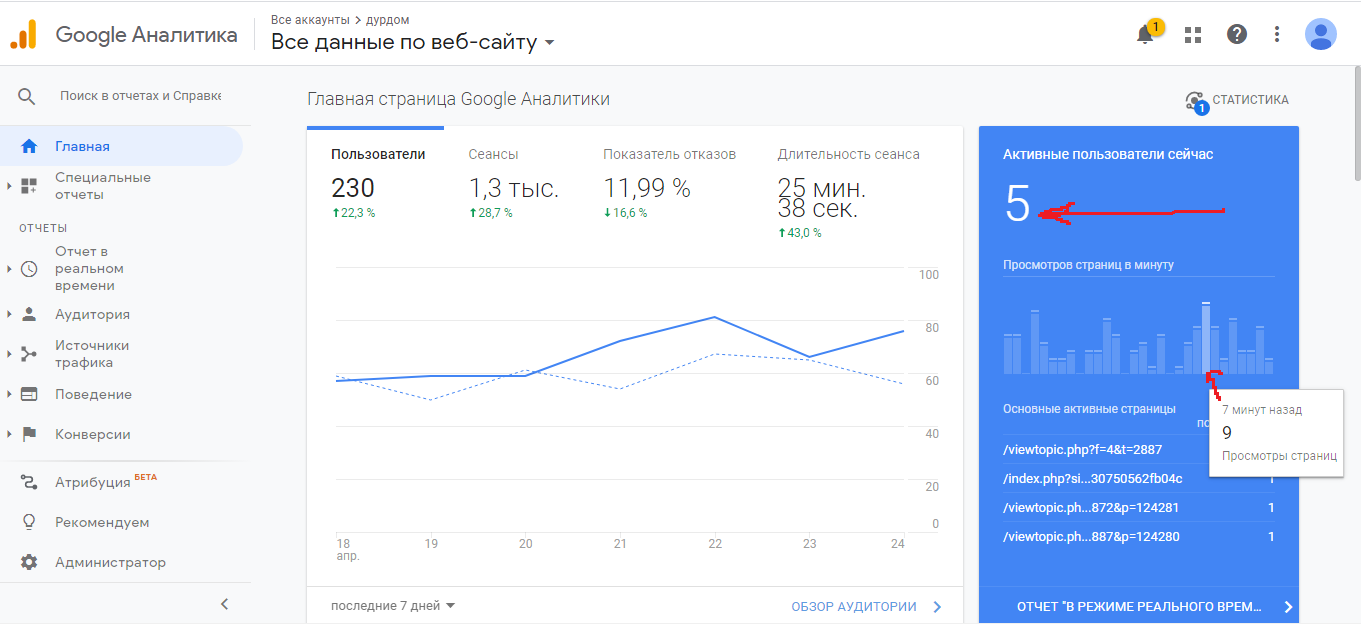The width and height of the screenshot is (1361, 625).
Task: Click the Главная home icon
Action: pyautogui.click(x=29, y=146)
